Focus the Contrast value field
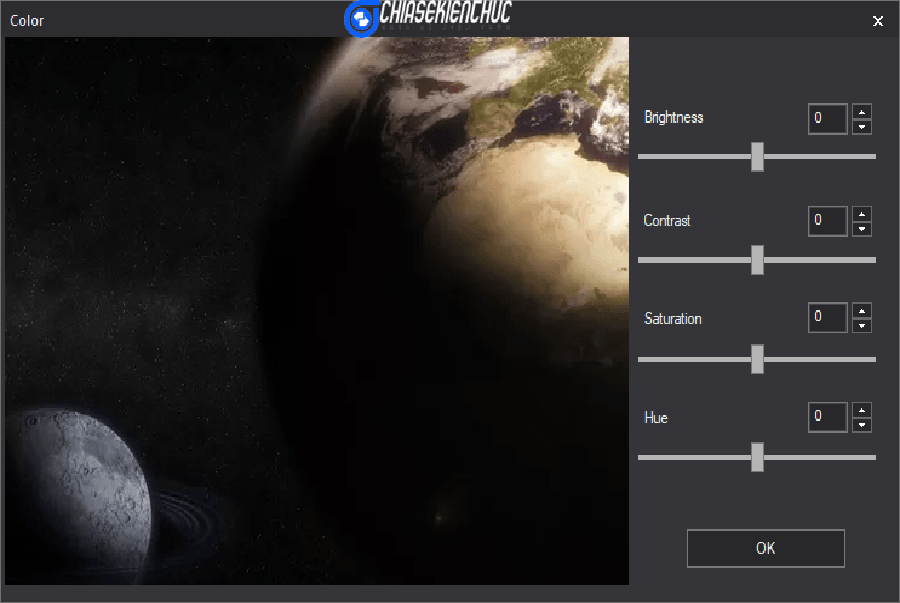Screen dimensions: 900x603 [828, 221]
